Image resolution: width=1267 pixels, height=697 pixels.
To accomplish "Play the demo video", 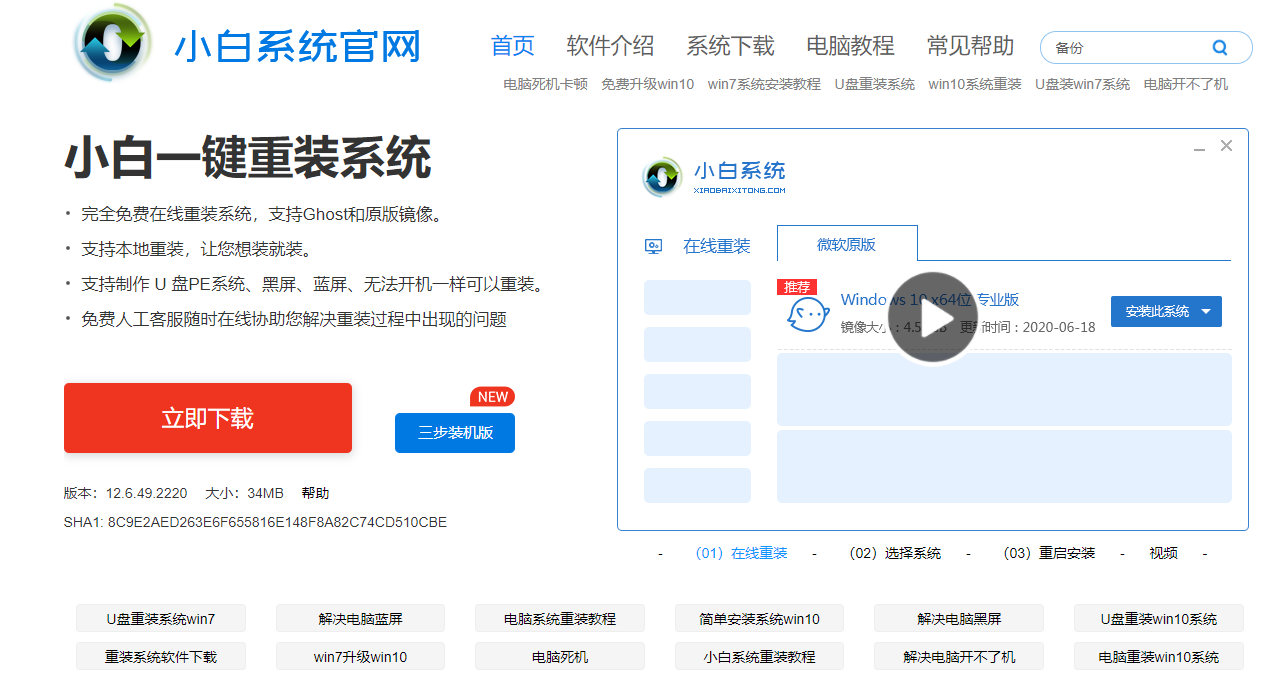I will tap(932, 318).
